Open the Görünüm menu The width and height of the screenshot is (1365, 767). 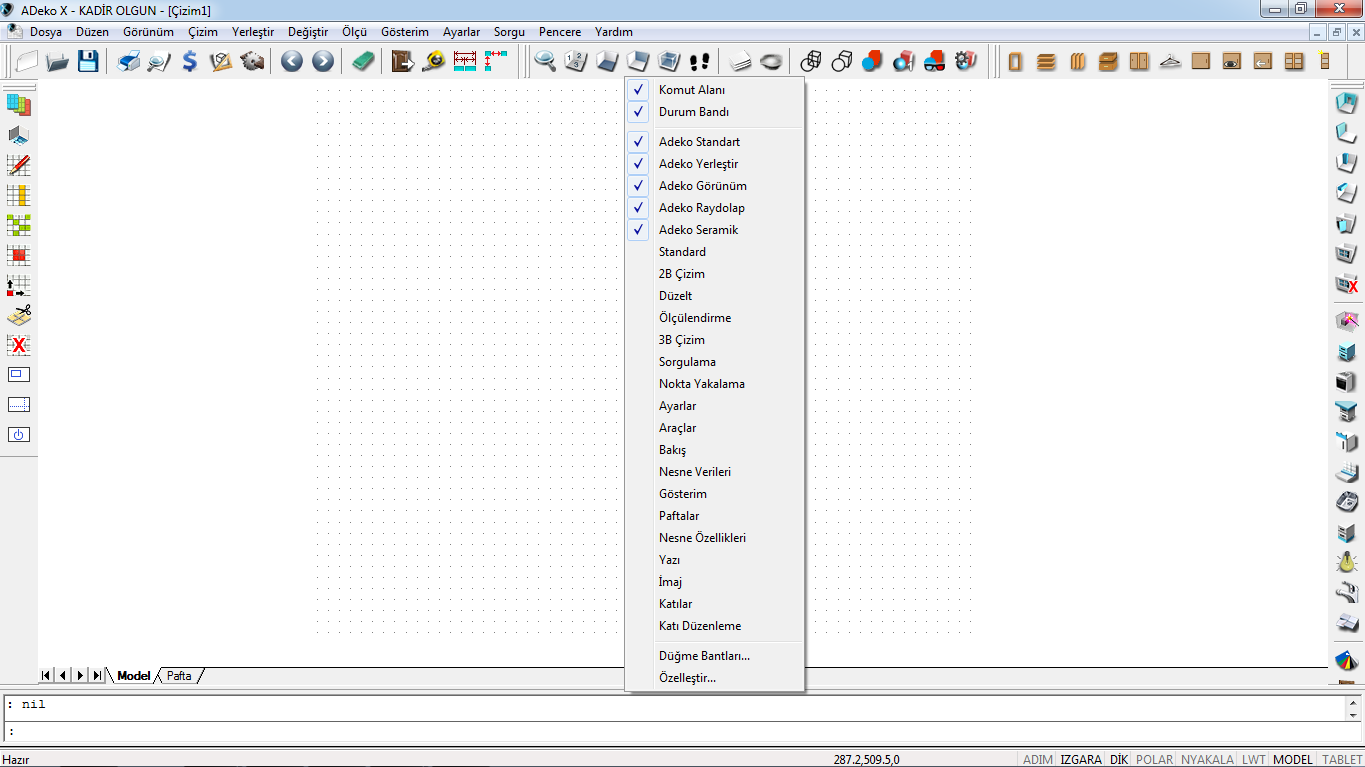(148, 32)
